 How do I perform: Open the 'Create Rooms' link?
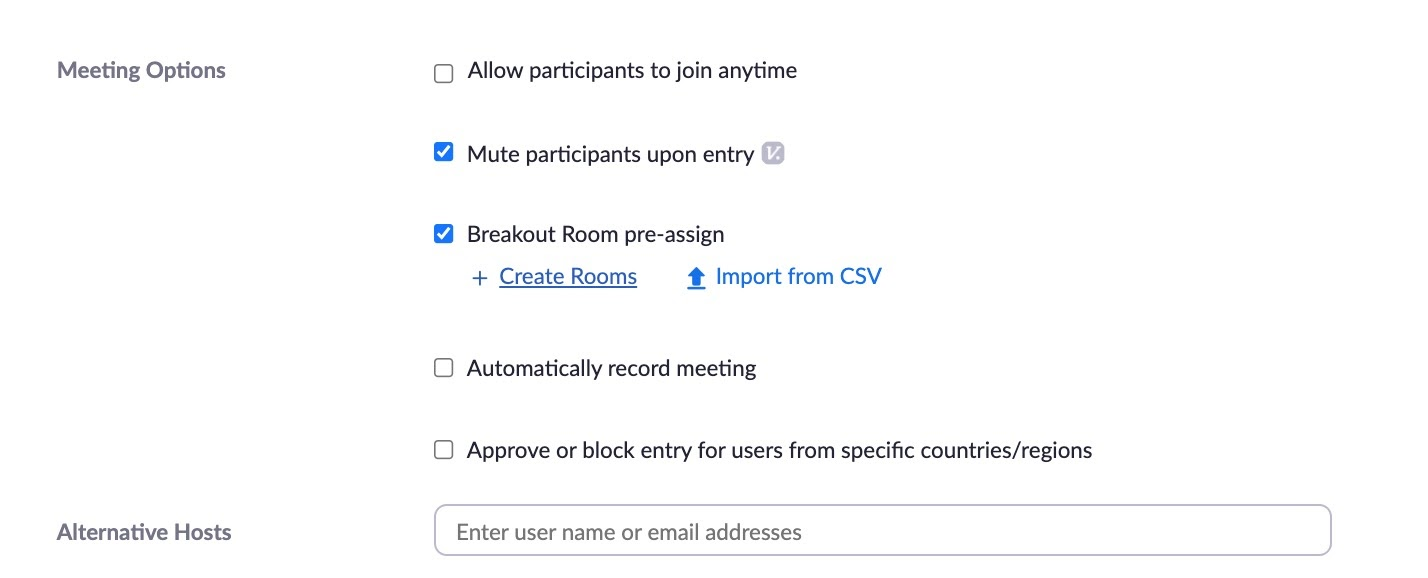tap(568, 277)
